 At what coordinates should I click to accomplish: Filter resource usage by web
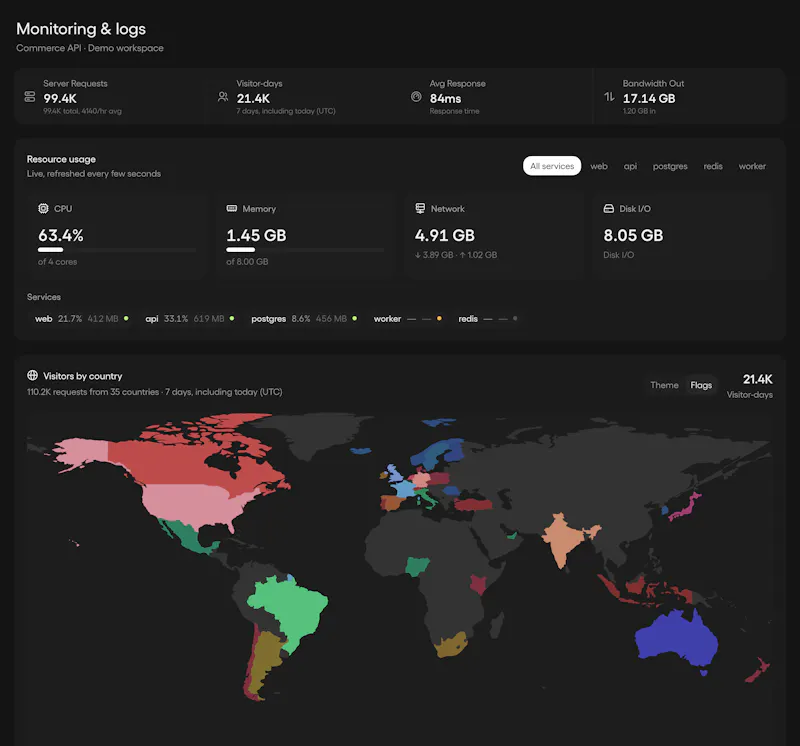(599, 166)
